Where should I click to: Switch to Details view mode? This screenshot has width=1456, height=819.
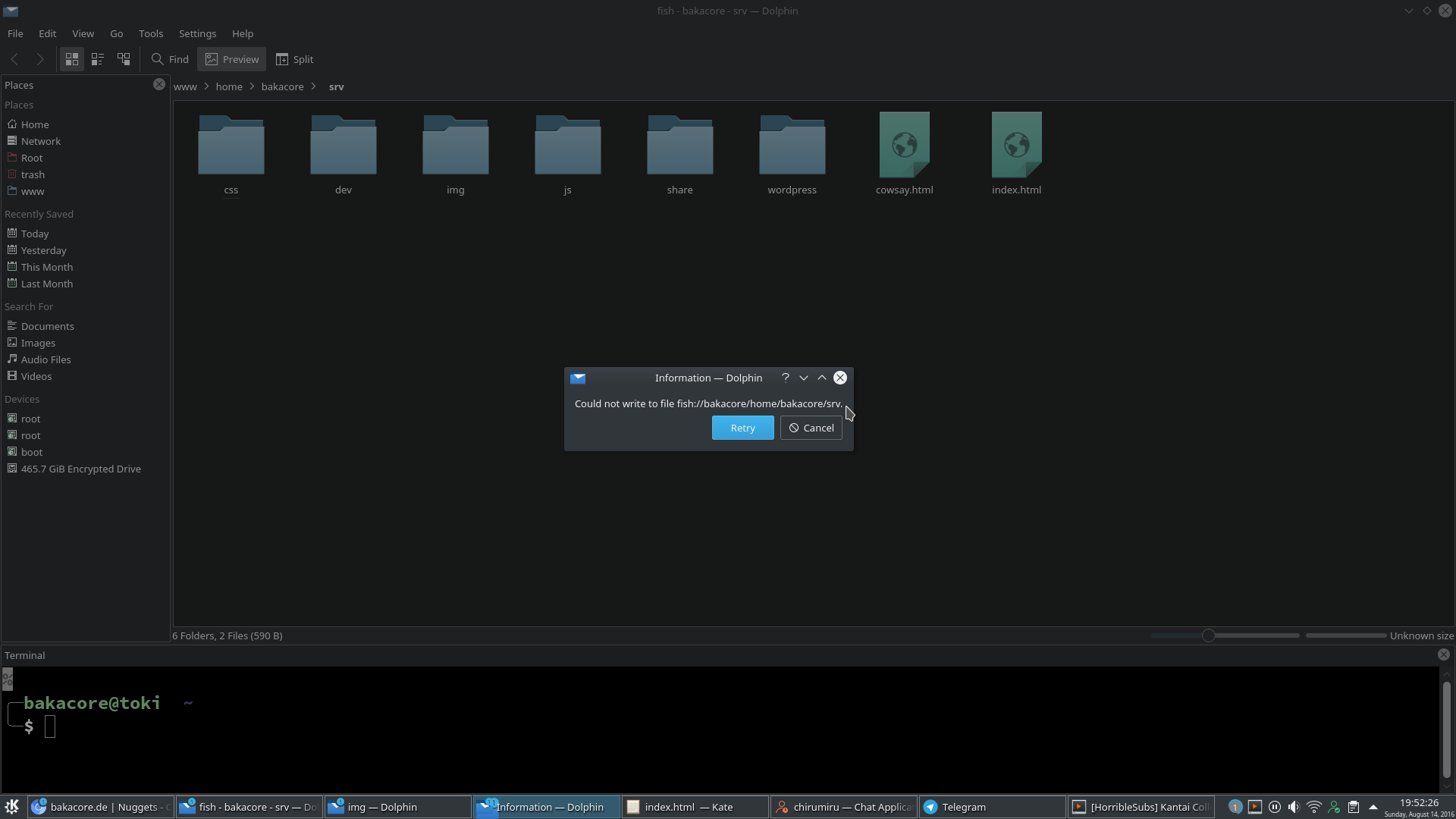tap(124, 59)
